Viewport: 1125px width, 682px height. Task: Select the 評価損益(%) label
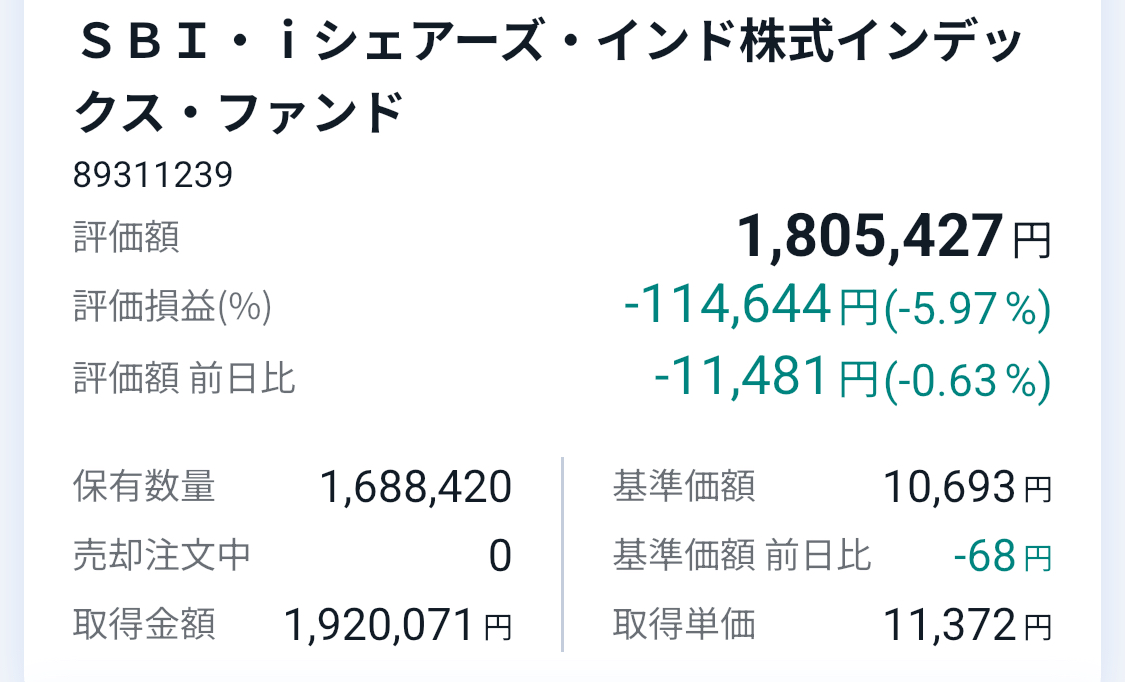pos(172,307)
